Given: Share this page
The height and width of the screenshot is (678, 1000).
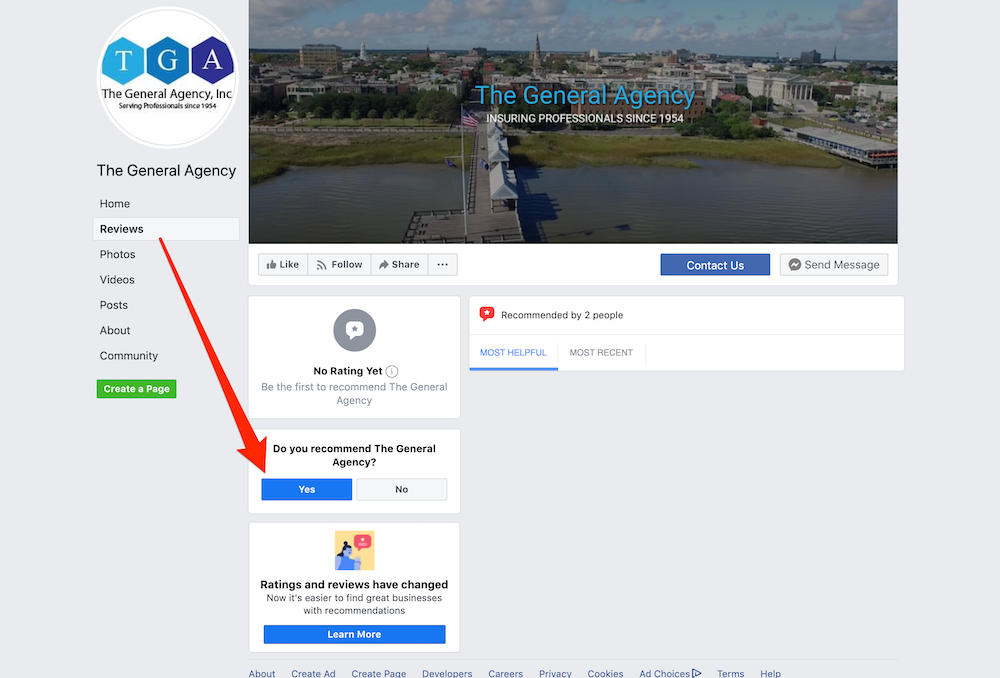Looking at the screenshot, I should coord(399,265).
